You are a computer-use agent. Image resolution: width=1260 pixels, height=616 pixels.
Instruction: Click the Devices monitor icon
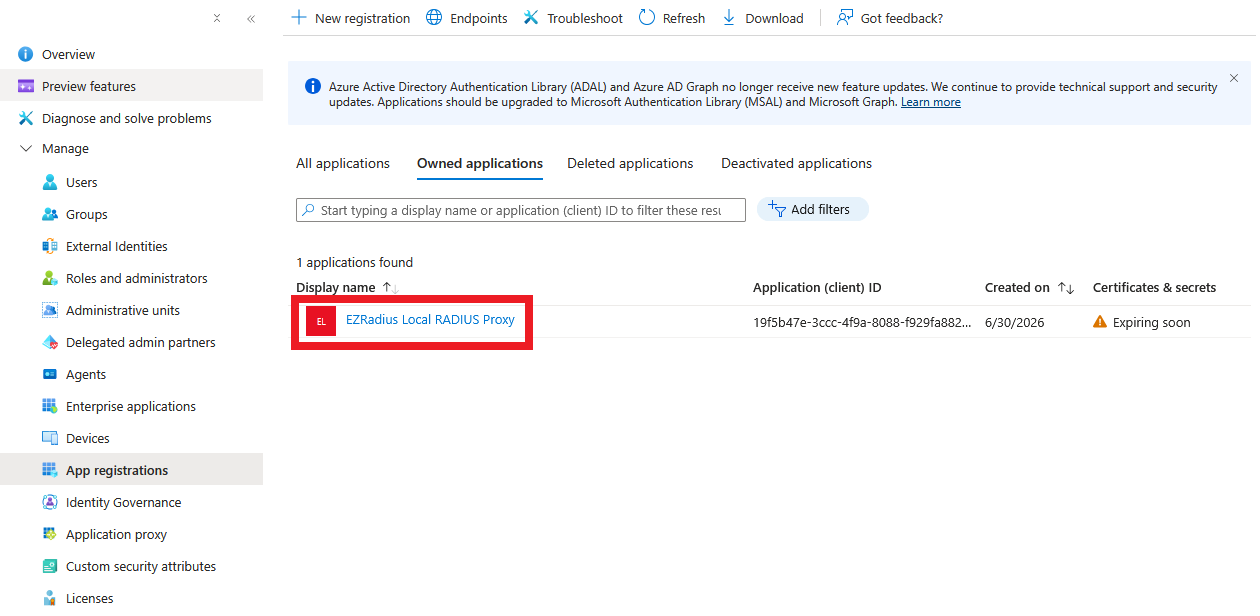(50, 438)
